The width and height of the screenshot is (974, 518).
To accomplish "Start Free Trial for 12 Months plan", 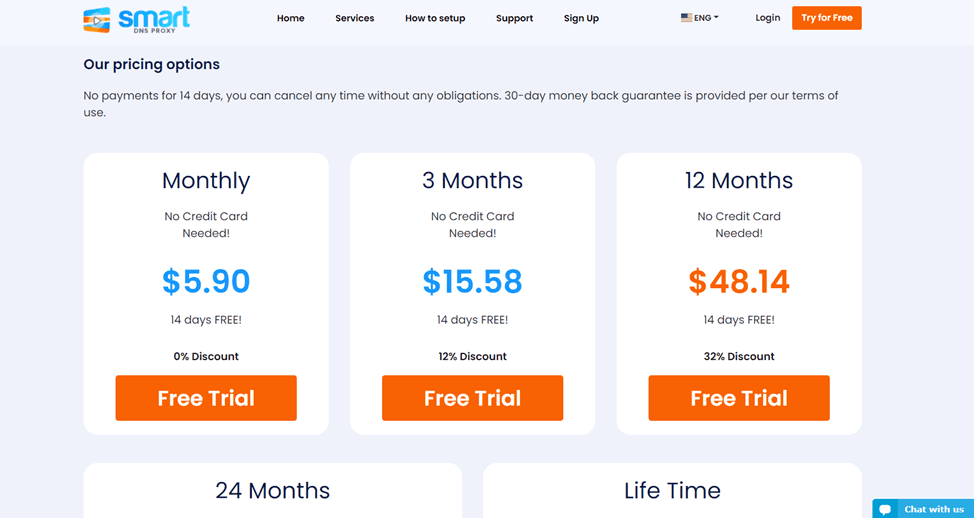I will pos(739,398).
